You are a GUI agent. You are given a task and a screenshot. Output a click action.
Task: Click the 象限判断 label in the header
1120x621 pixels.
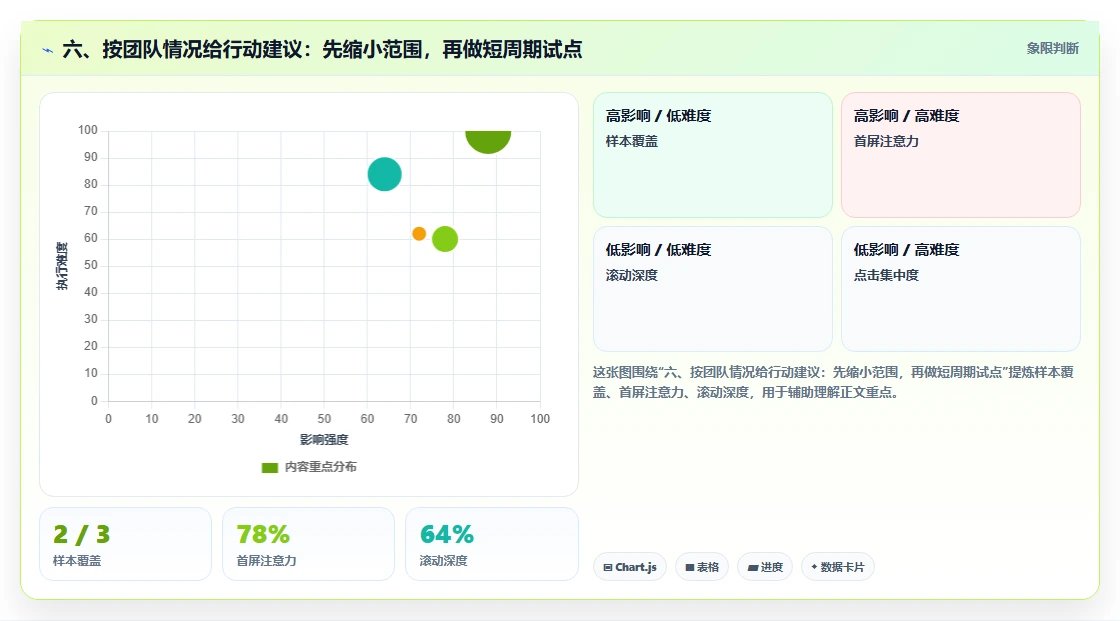click(1052, 49)
